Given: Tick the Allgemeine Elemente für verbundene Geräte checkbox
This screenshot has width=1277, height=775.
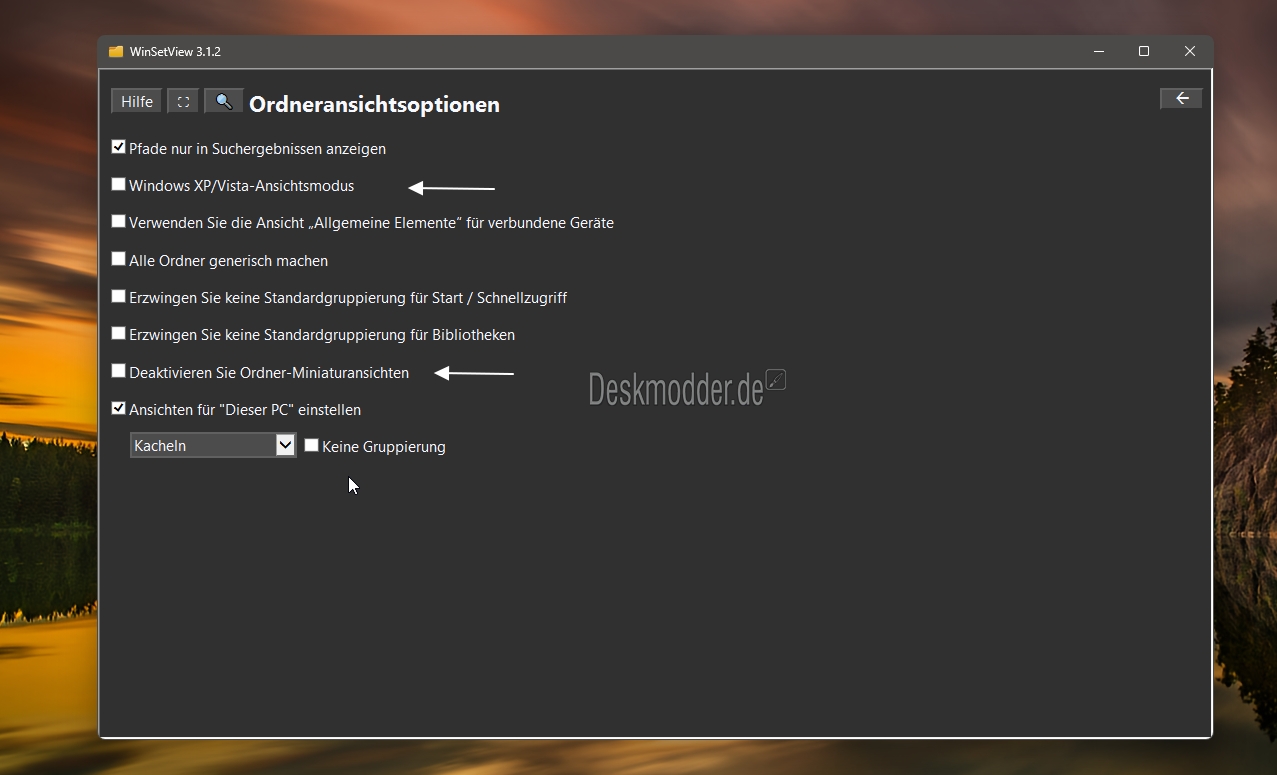Looking at the screenshot, I should pos(119,221).
